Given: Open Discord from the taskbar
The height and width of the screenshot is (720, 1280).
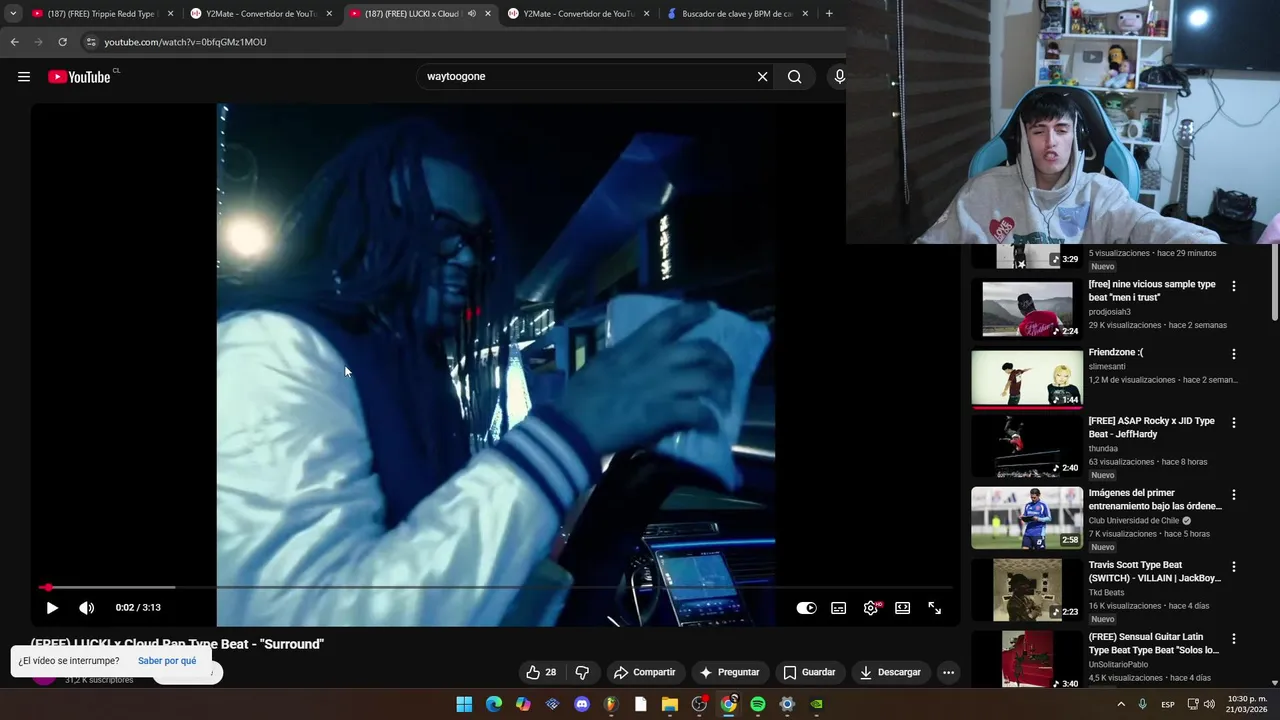Looking at the screenshot, I should [x=582, y=704].
